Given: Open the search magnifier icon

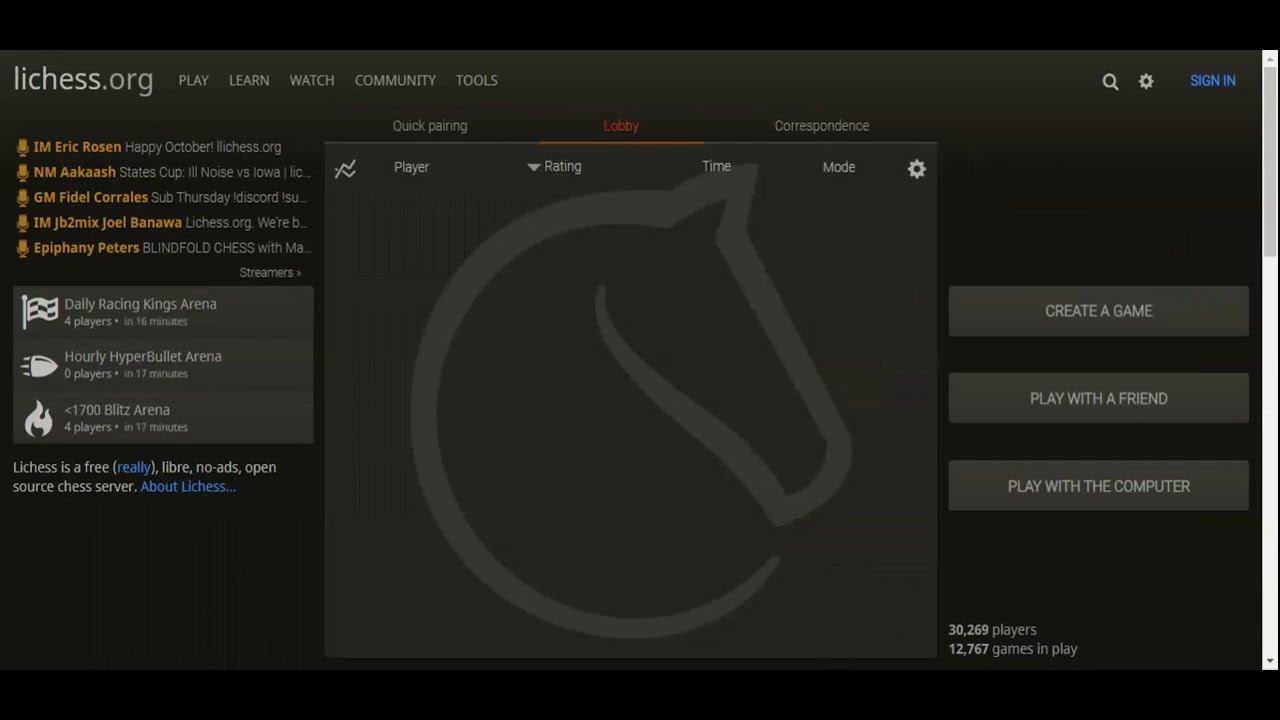Looking at the screenshot, I should 1110,82.
